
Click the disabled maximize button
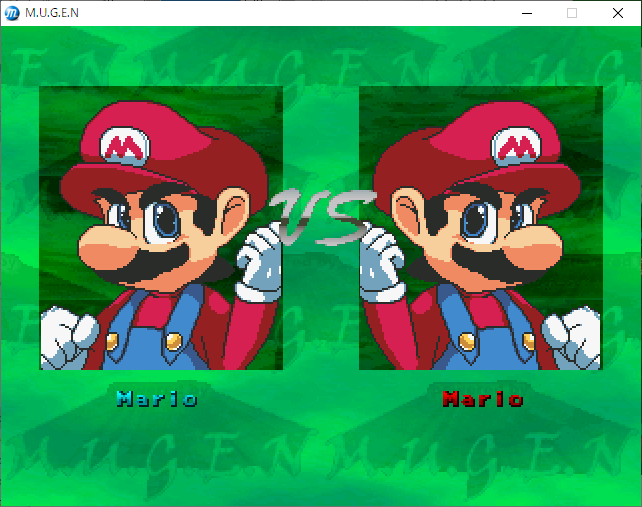click(572, 13)
